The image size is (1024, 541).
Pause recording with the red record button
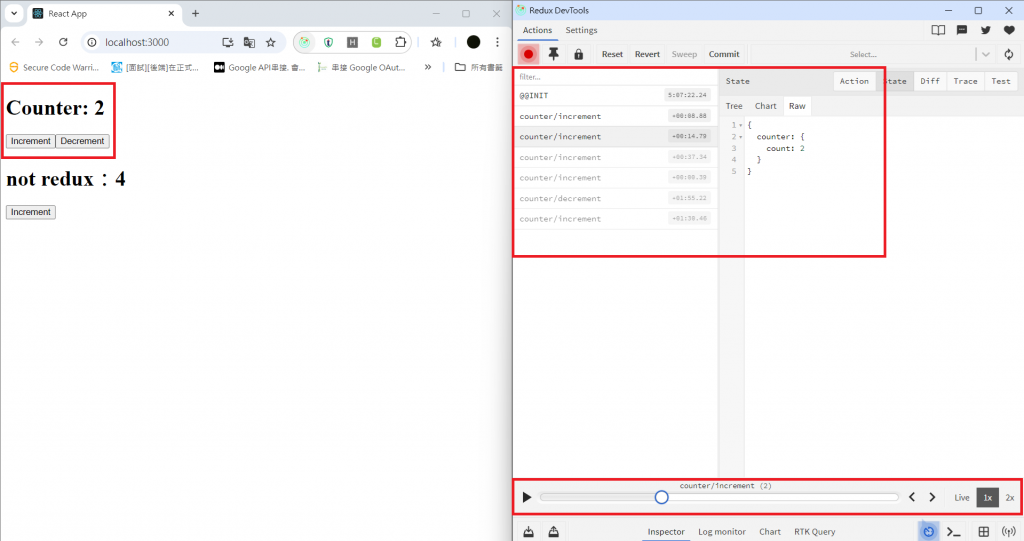tap(528, 54)
